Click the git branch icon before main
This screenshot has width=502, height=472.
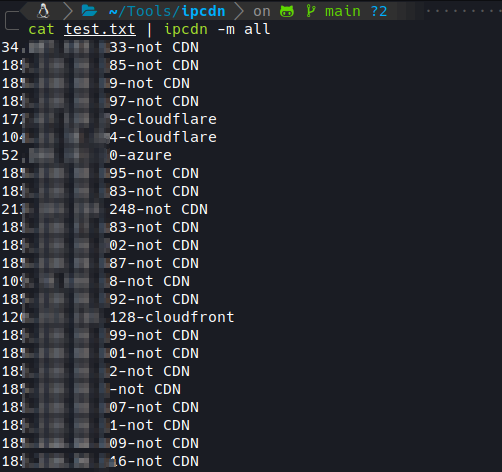coord(311,11)
